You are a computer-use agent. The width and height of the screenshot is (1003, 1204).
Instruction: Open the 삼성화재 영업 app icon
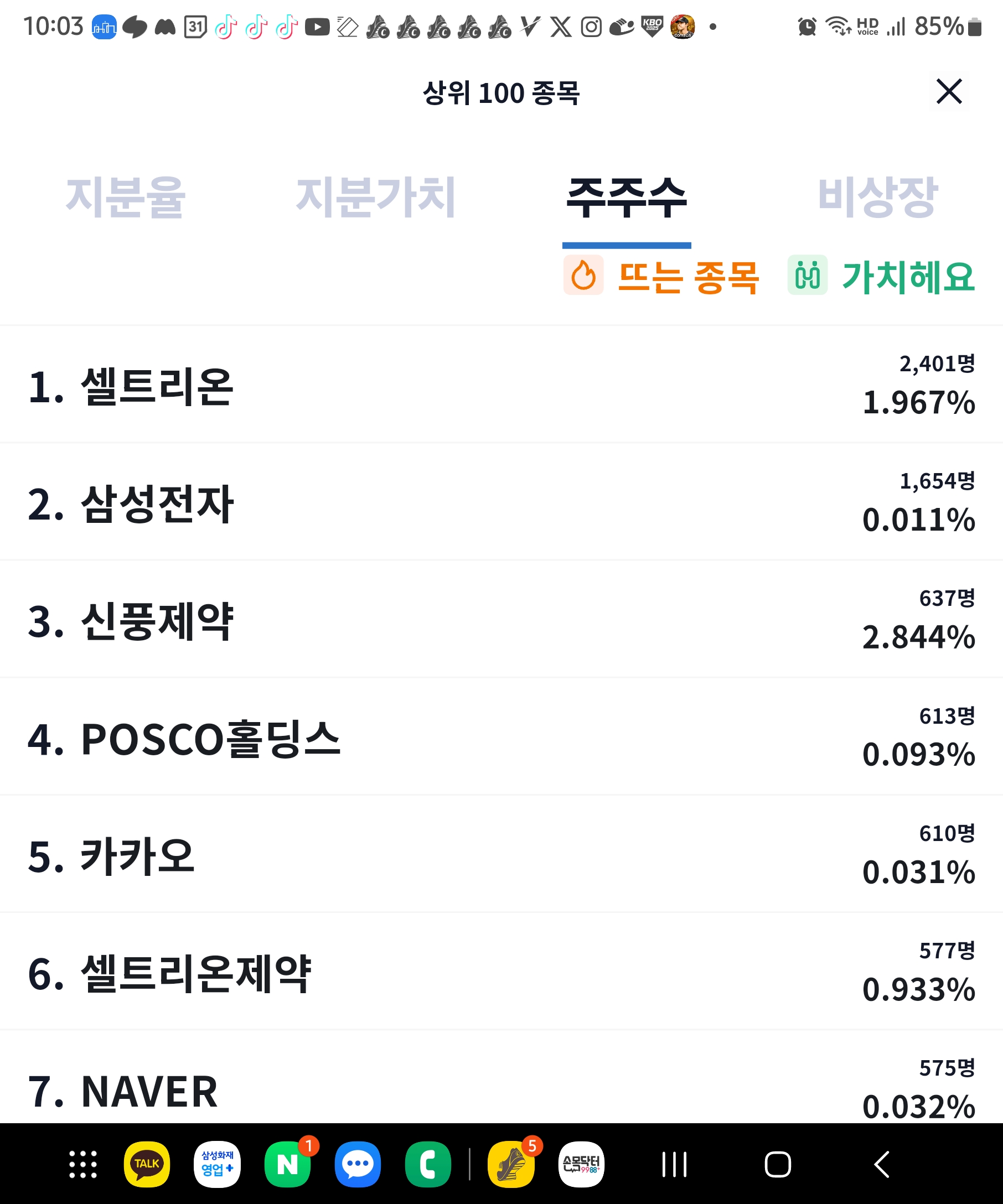tap(218, 1165)
